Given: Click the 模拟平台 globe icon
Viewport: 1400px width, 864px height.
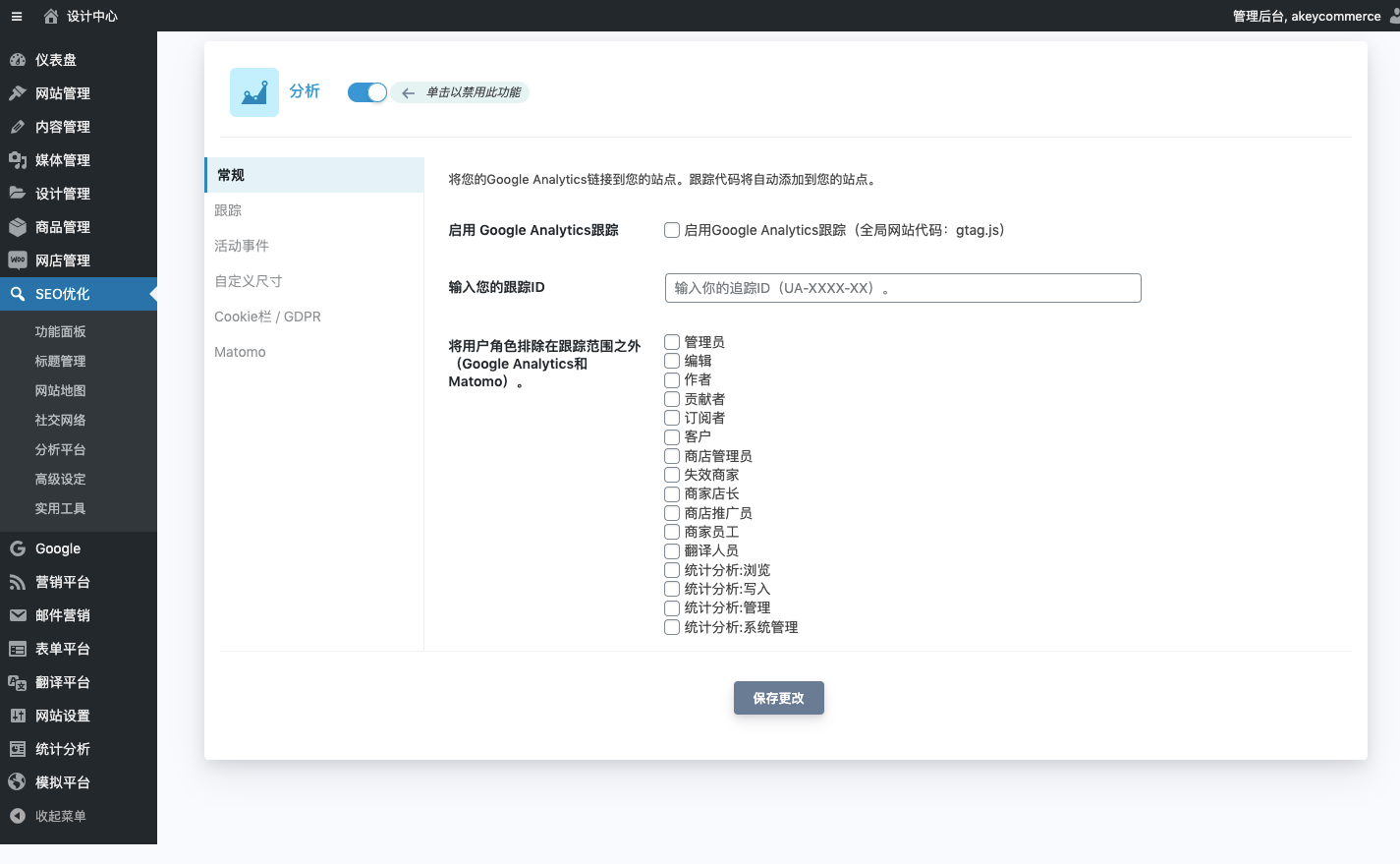Looking at the screenshot, I should [x=18, y=782].
